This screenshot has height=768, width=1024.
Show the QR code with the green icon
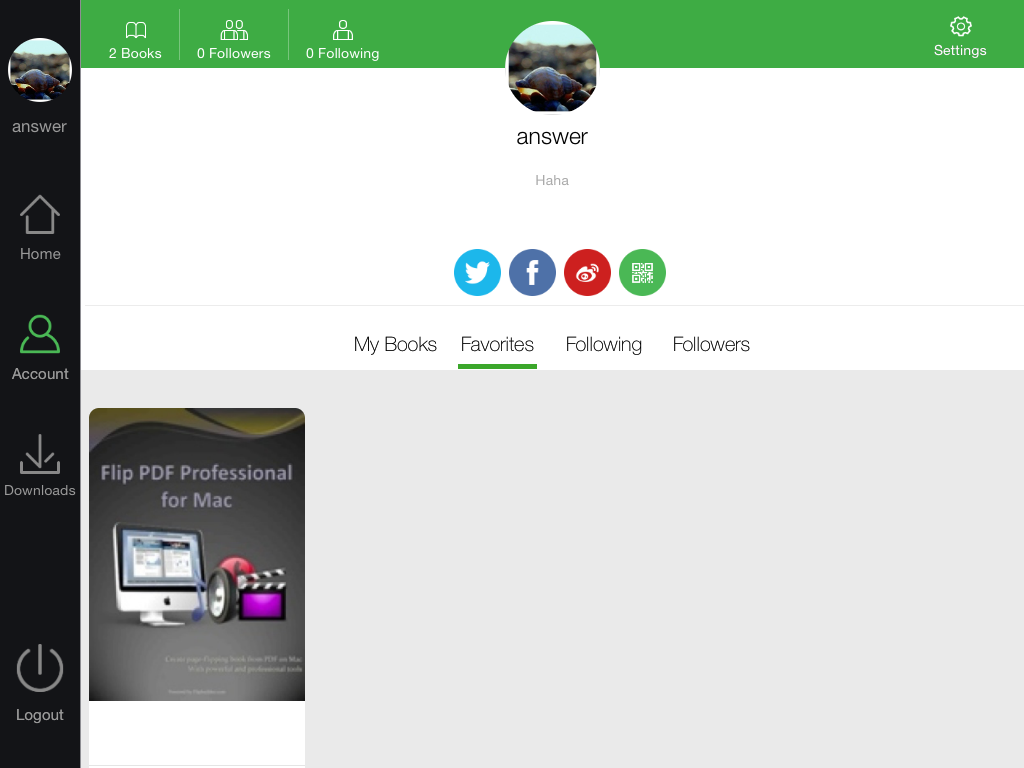coord(642,272)
